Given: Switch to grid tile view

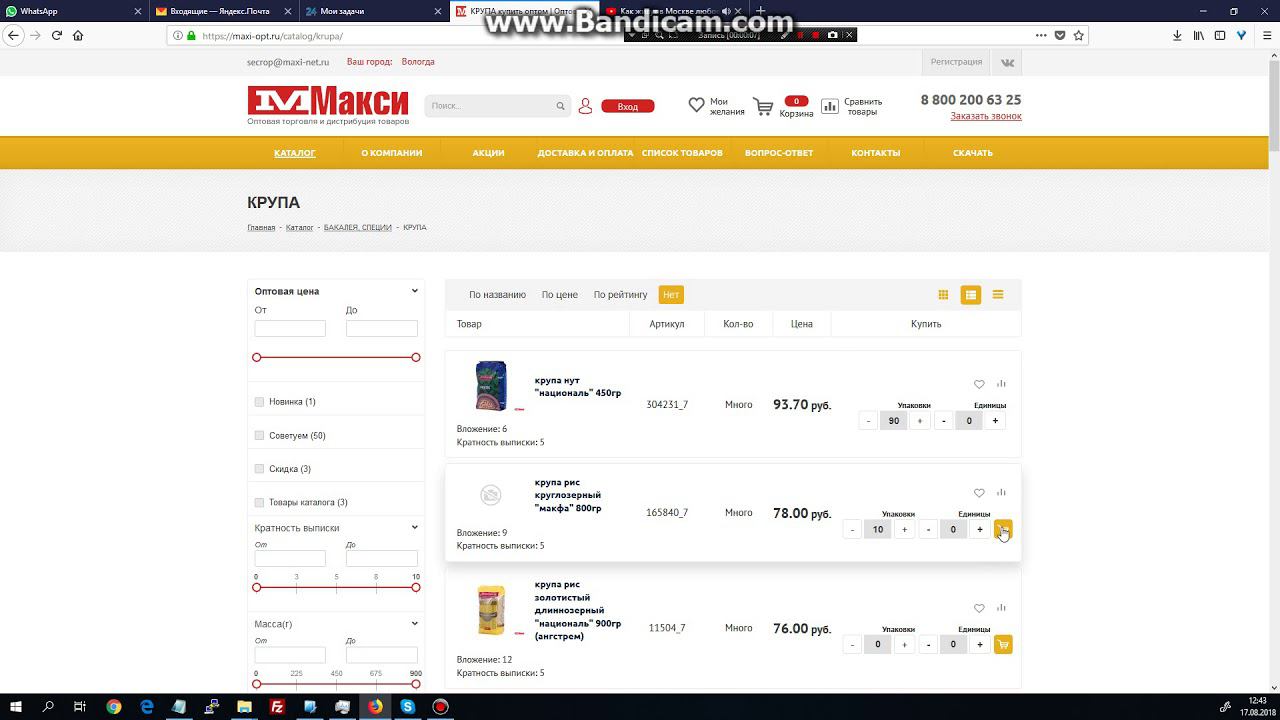Looking at the screenshot, I should (x=943, y=295).
